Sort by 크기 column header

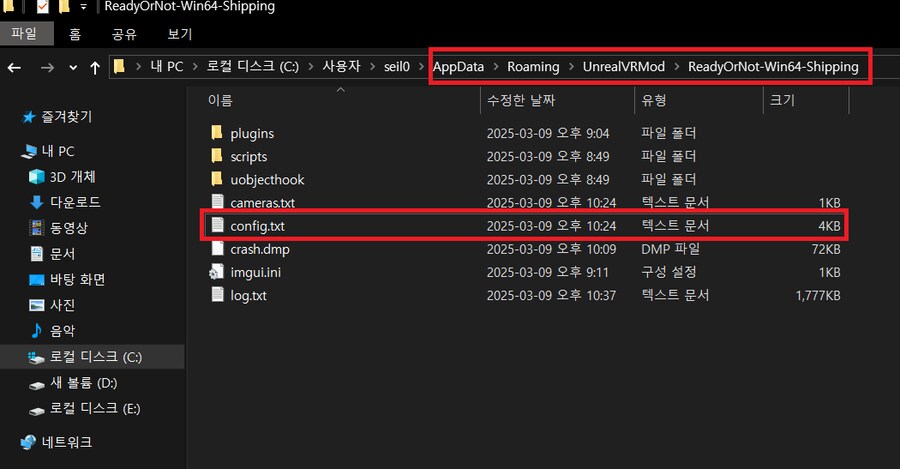(782, 100)
